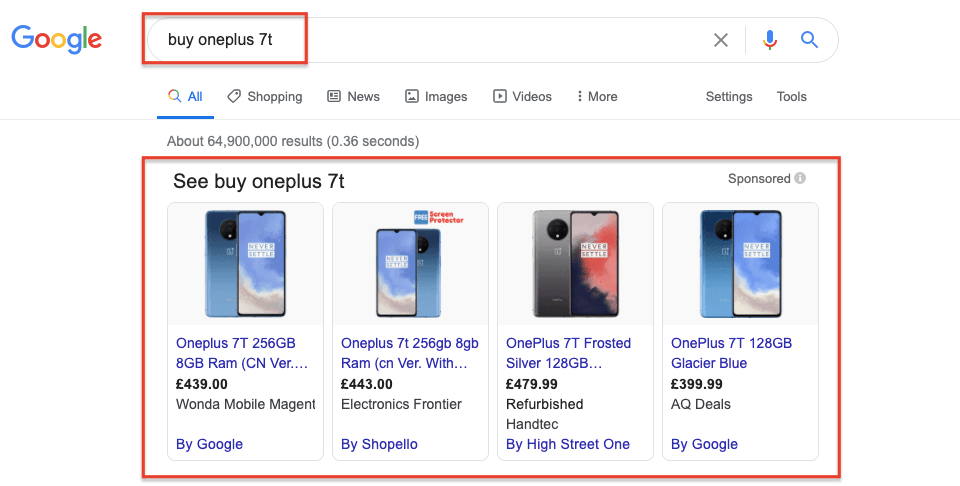Open the News results tab
The width and height of the screenshot is (960, 486).
pos(353,97)
